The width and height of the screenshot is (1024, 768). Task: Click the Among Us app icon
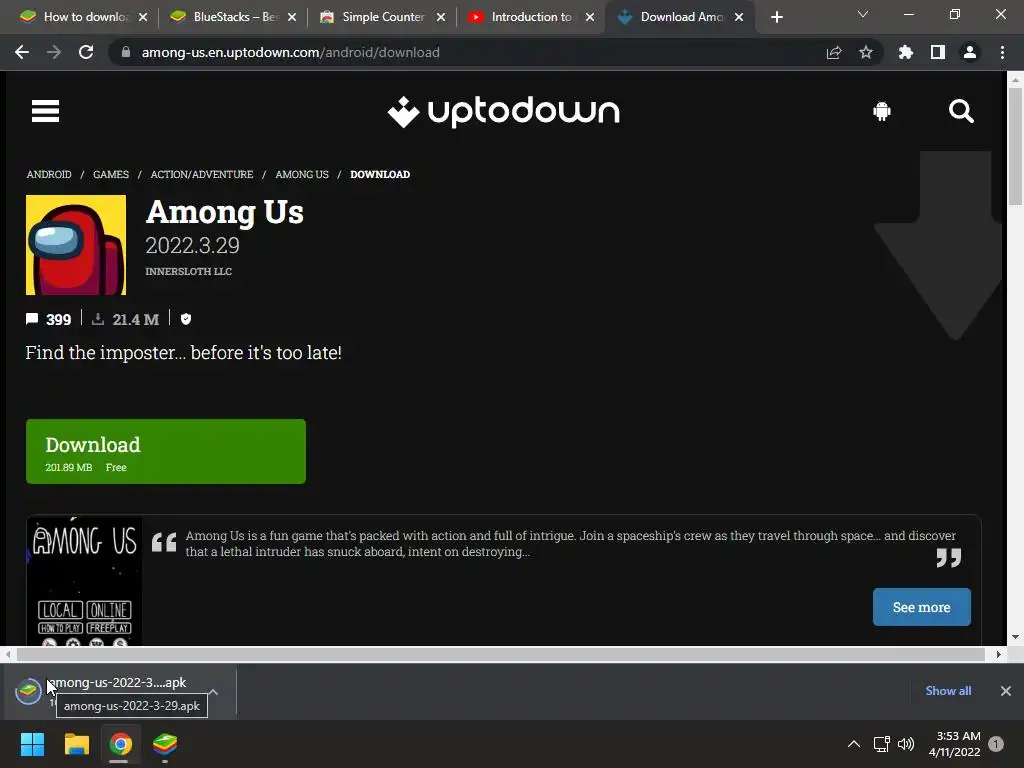(76, 245)
